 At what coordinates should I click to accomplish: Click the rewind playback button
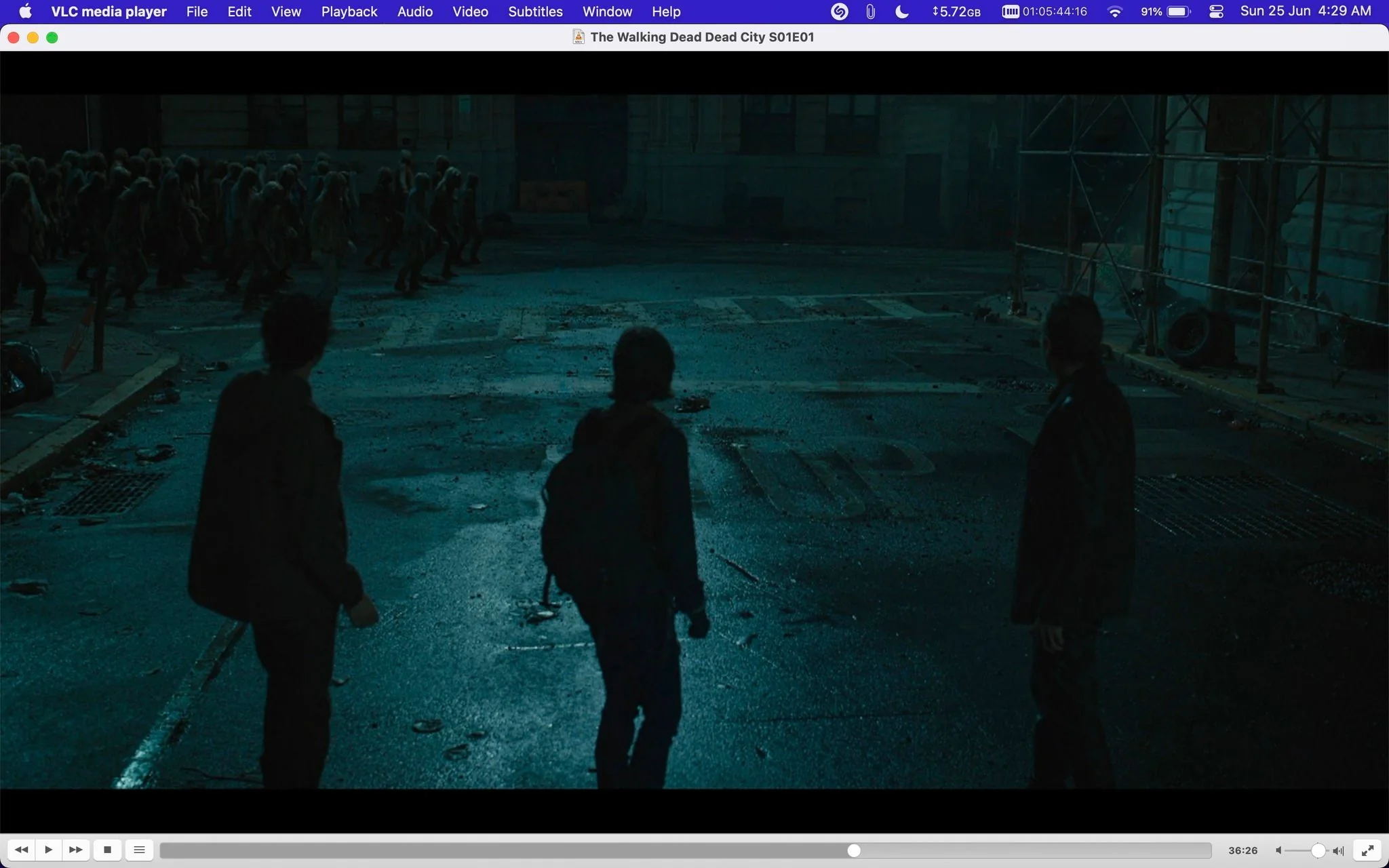(21, 850)
